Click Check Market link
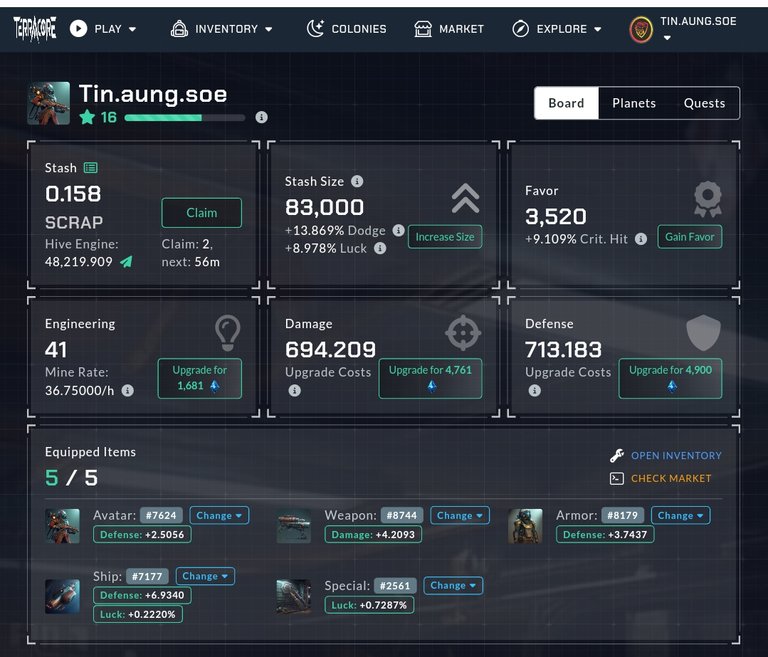 pos(671,478)
